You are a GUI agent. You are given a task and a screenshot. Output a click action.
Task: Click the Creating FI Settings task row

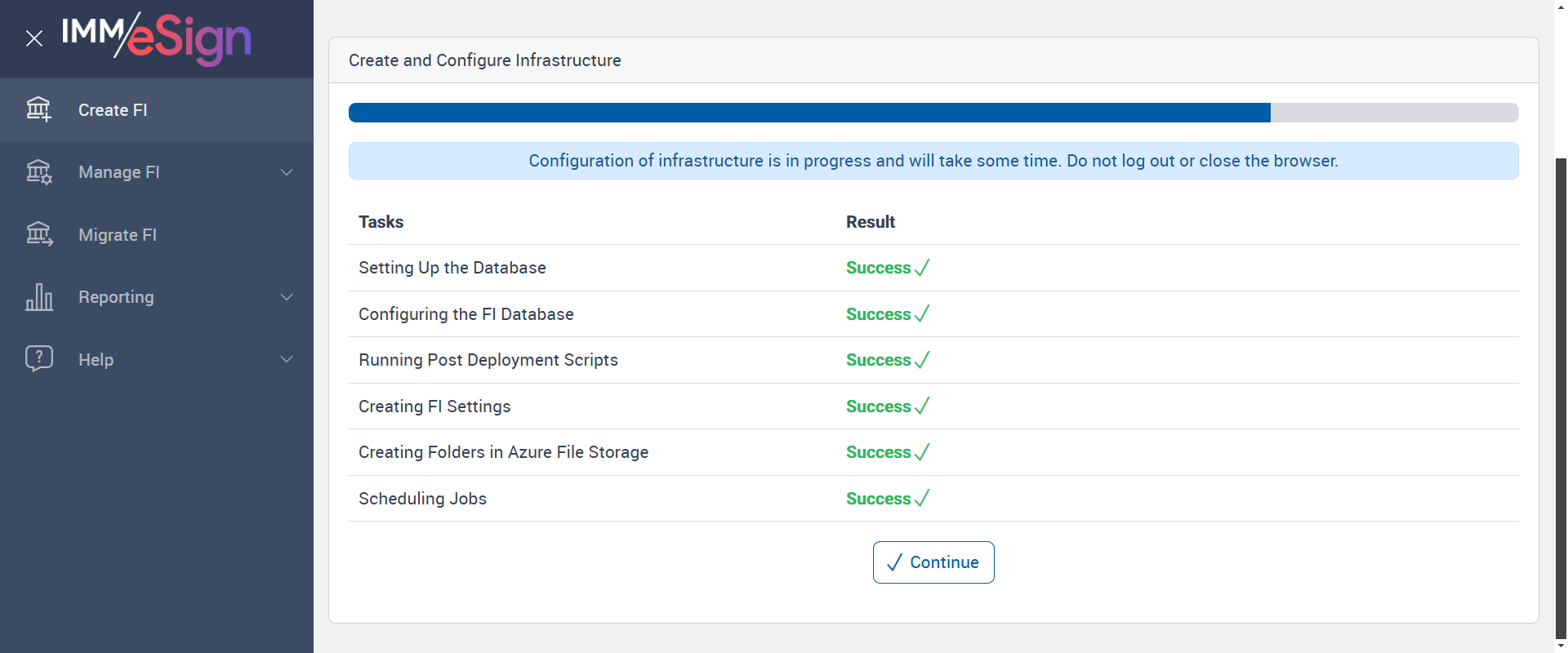coord(434,406)
